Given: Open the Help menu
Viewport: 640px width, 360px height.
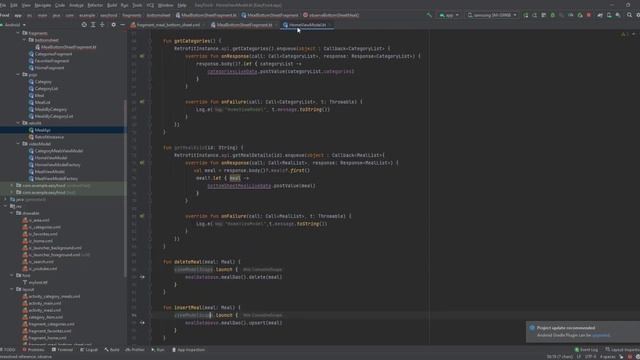Looking at the screenshot, I should click(182, 5).
